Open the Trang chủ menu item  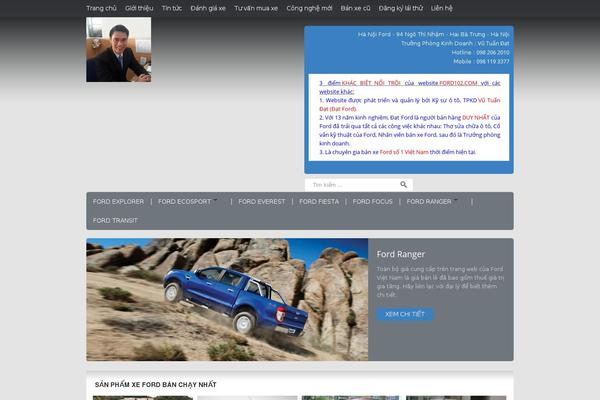pos(101,8)
